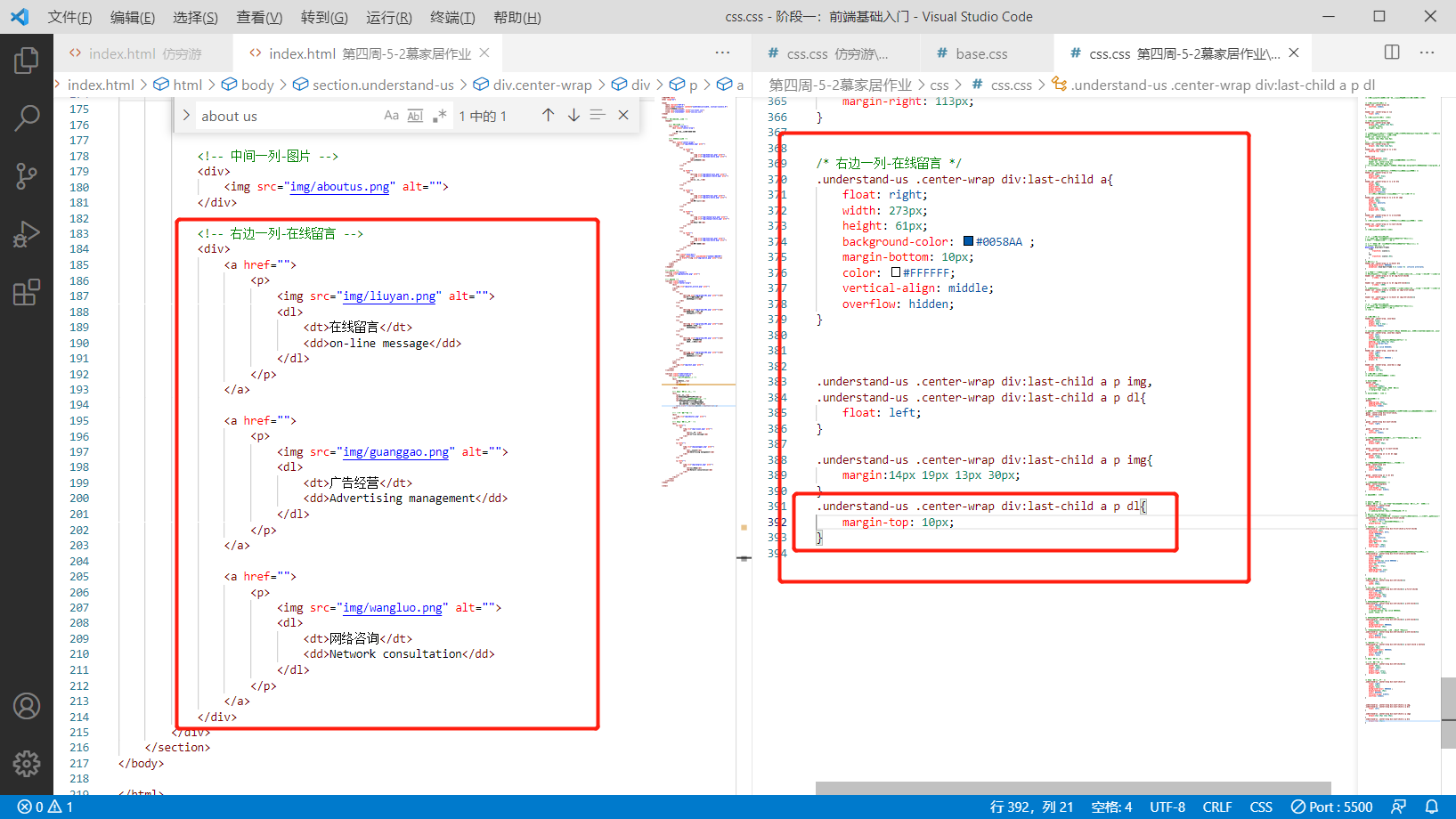Click html breadcrumb segment
The height and width of the screenshot is (819, 1456).
[187, 85]
